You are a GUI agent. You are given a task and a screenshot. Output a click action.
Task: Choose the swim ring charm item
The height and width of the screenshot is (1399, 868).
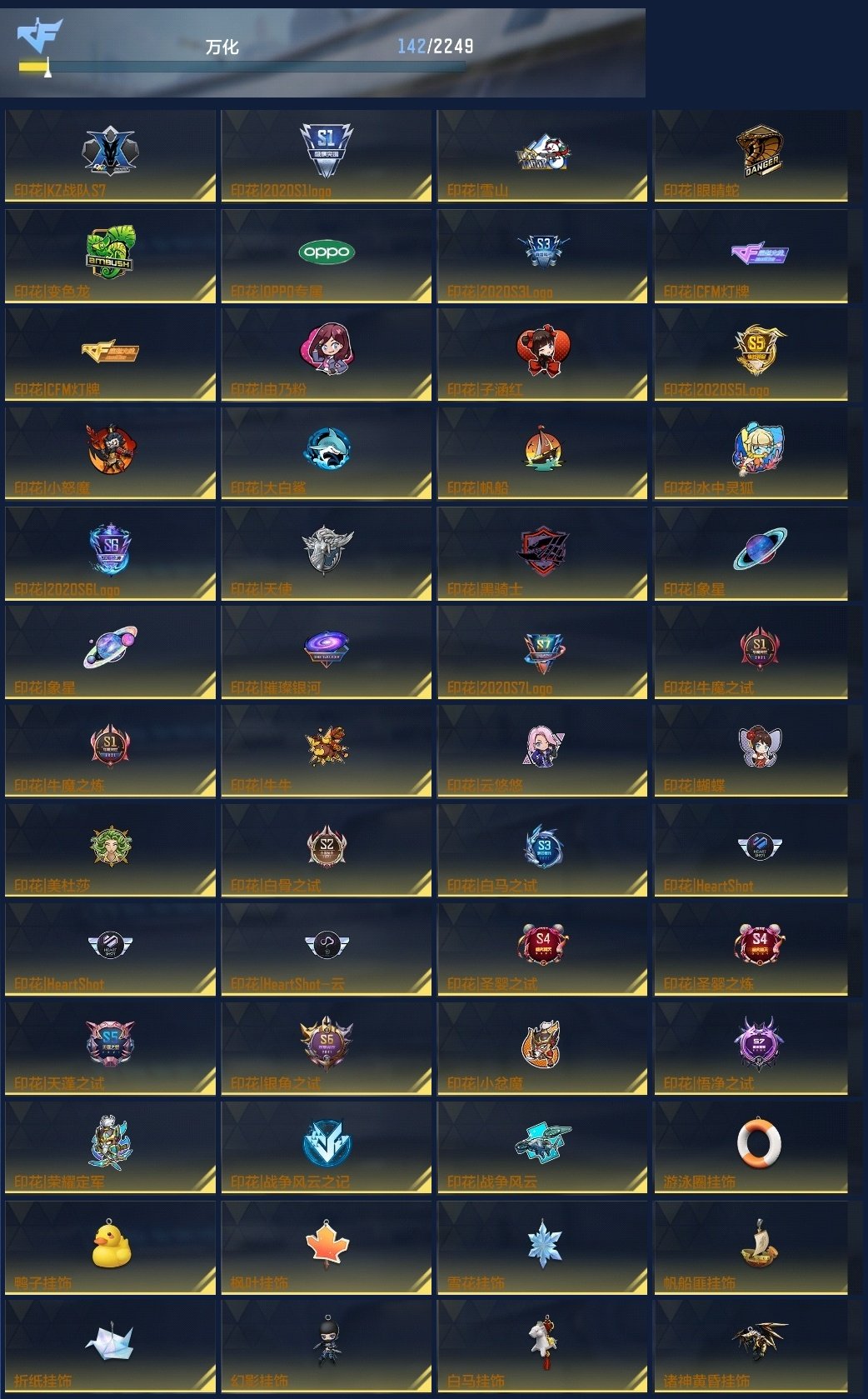[759, 1143]
